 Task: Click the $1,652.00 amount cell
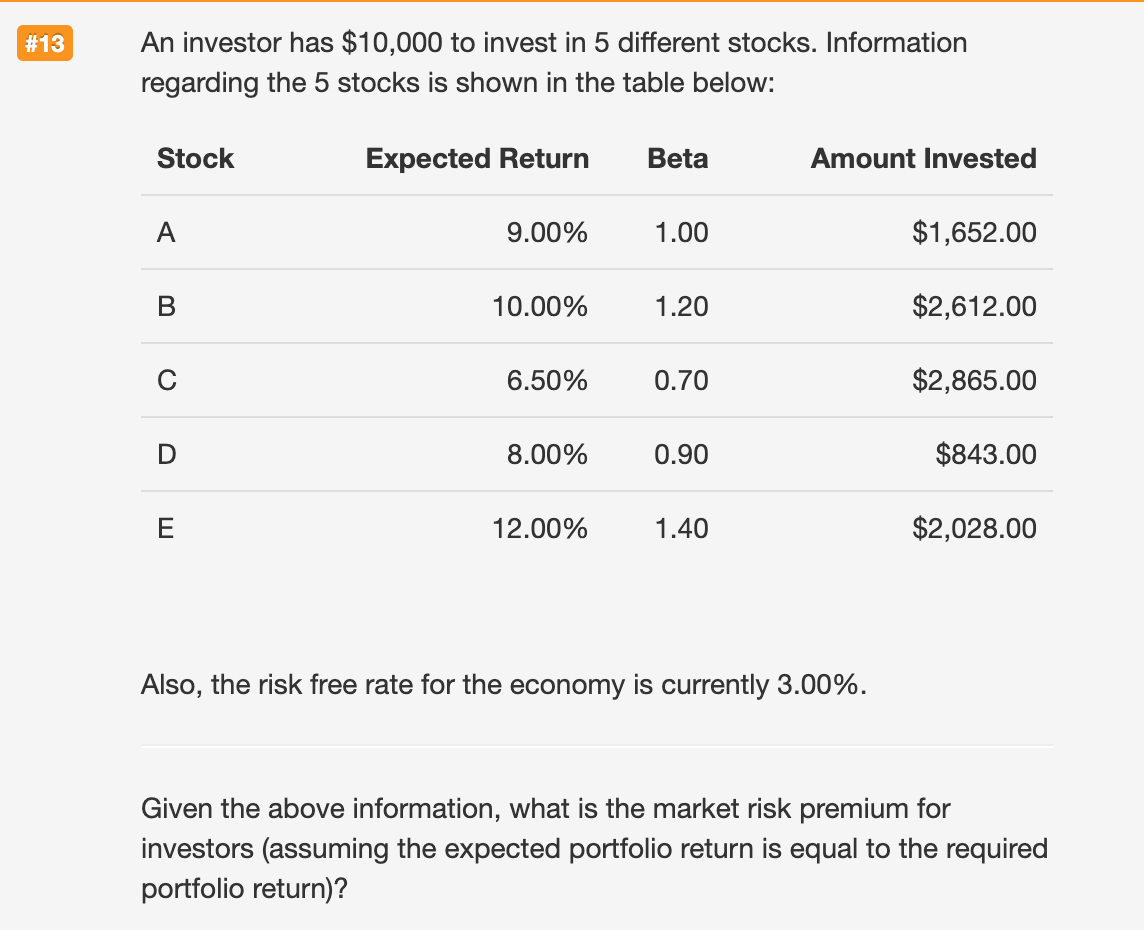coord(974,233)
